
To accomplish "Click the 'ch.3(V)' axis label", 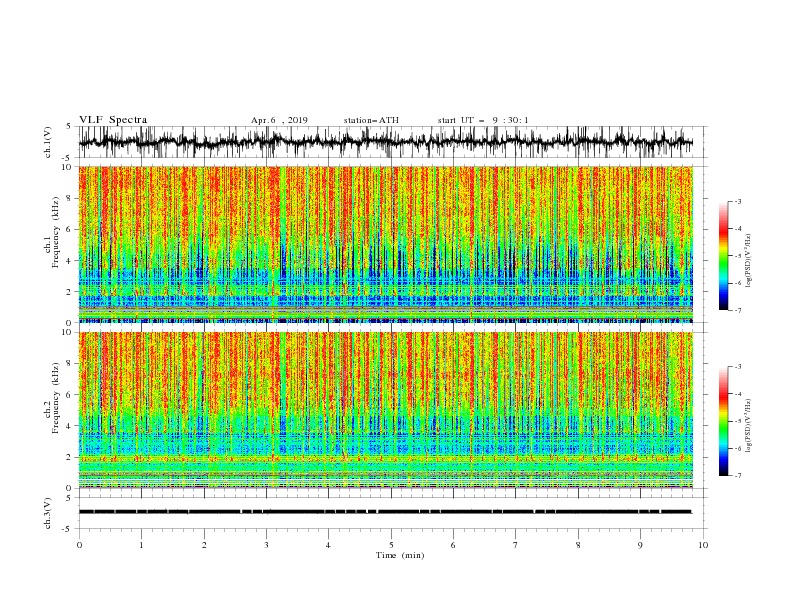I will point(48,513).
